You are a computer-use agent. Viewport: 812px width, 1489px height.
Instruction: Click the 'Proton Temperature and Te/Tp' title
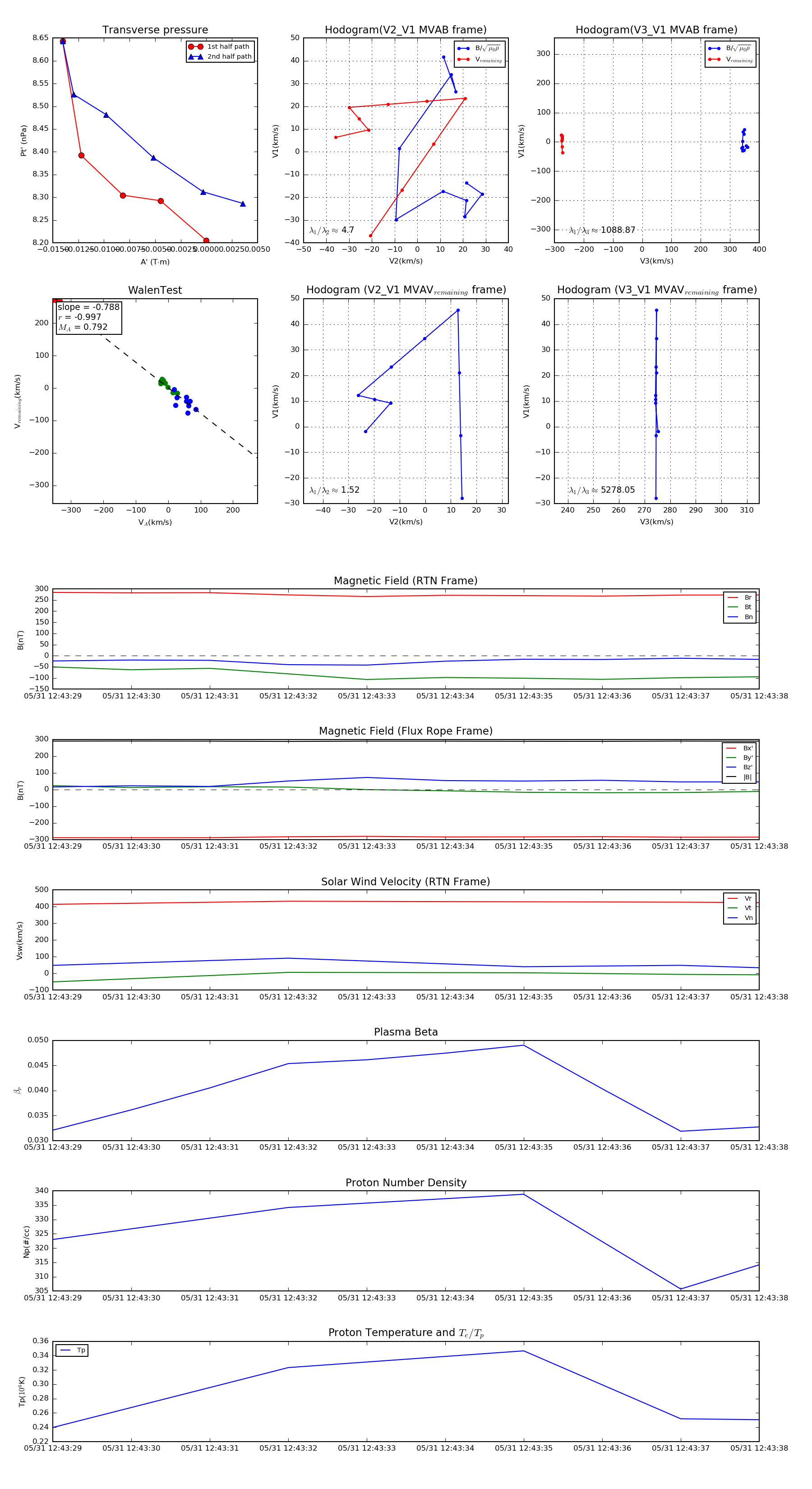pos(406,1333)
